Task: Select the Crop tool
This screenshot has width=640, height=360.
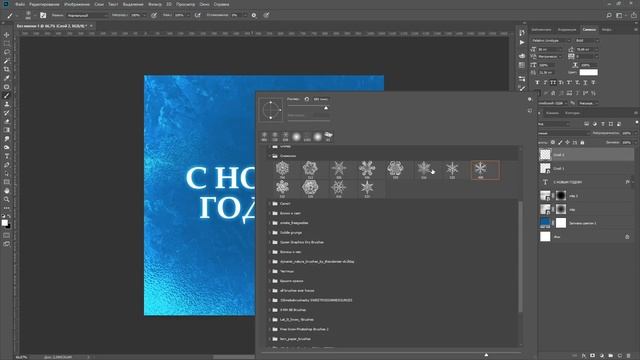Action: click(x=7, y=69)
